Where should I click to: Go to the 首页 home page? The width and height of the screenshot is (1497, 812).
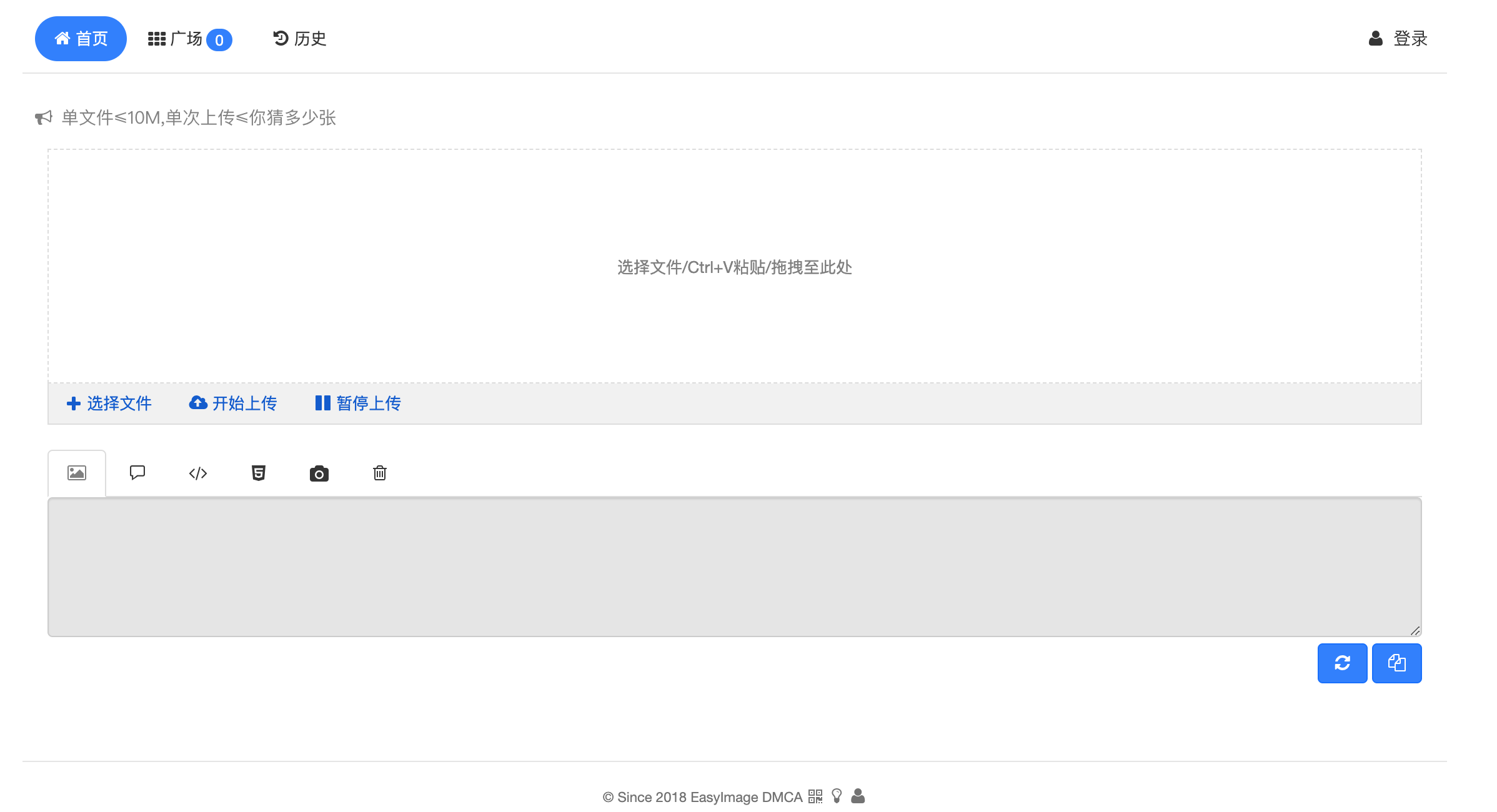[x=81, y=38]
